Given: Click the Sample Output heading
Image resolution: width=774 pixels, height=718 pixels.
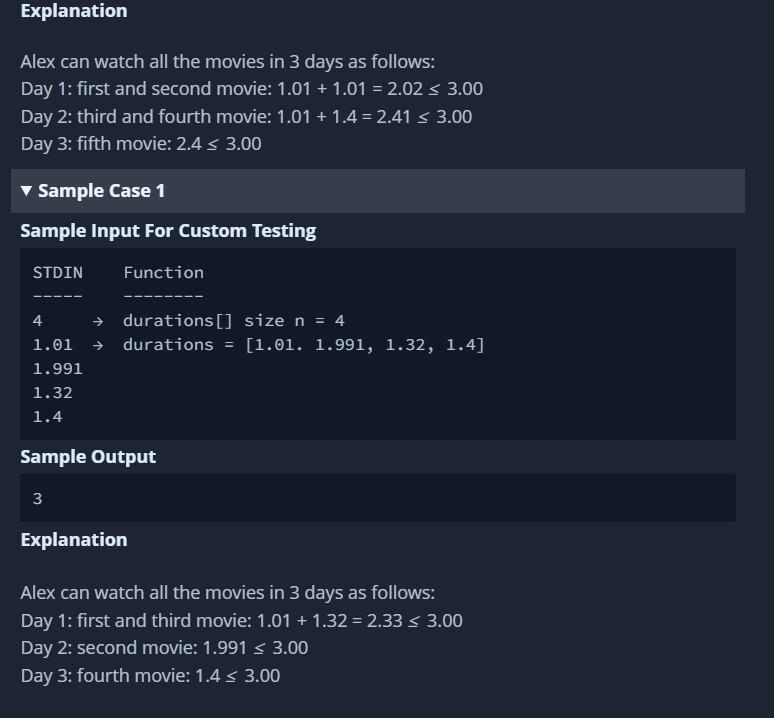Looking at the screenshot, I should coord(88,457).
